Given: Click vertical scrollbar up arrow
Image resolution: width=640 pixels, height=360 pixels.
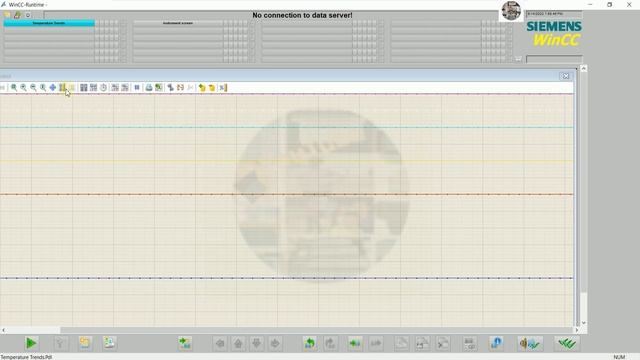Looking at the screenshot, I should (584, 69).
